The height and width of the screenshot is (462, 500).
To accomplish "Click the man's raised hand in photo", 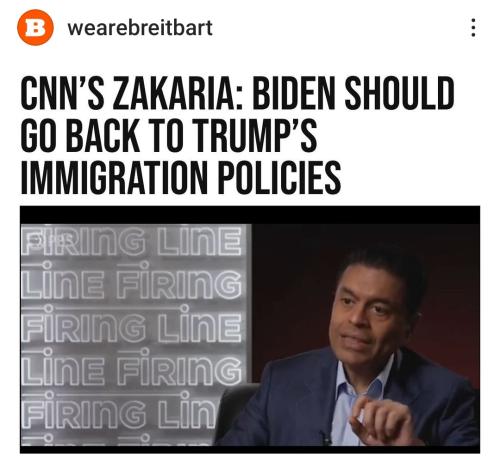I will tap(382, 421).
